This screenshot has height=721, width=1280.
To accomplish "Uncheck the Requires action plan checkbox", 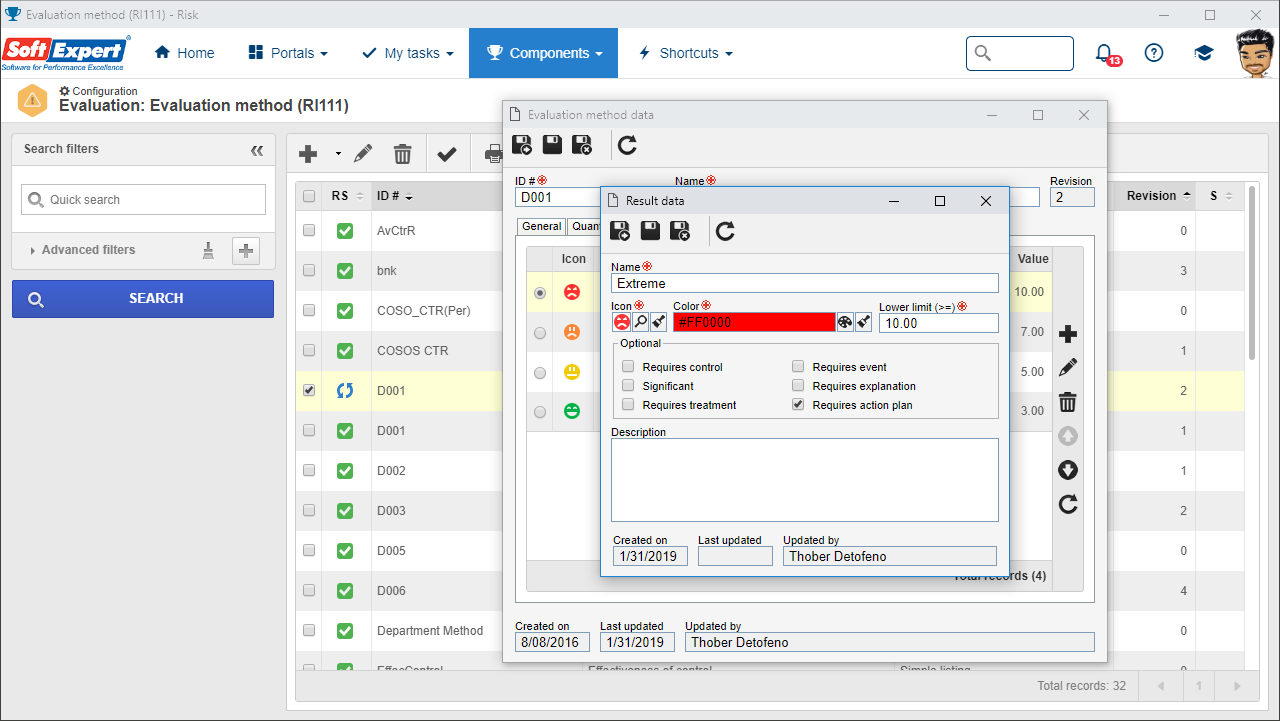I will [x=798, y=405].
